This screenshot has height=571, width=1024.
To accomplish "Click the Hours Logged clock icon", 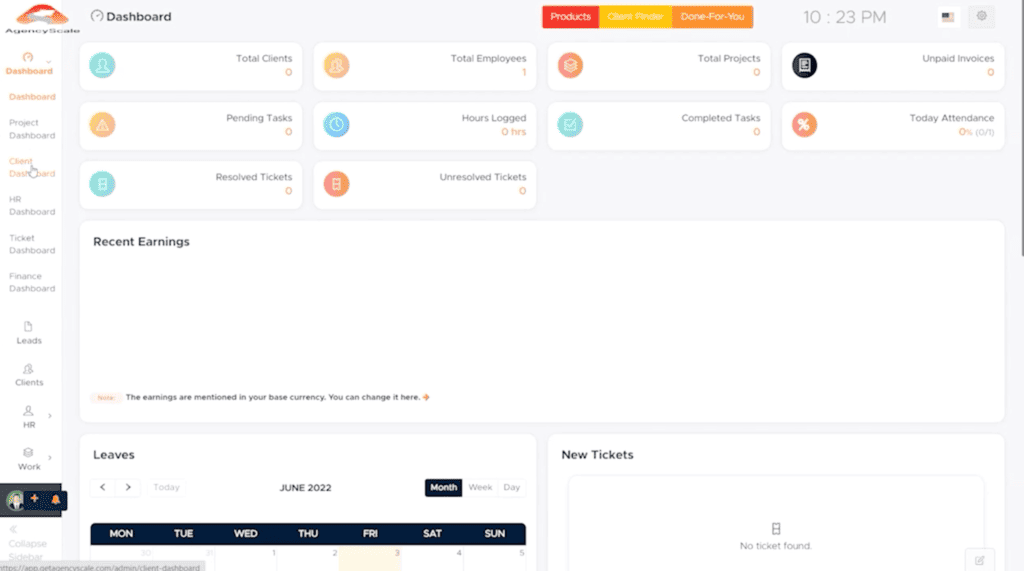I will pyautogui.click(x=336, y=125).
